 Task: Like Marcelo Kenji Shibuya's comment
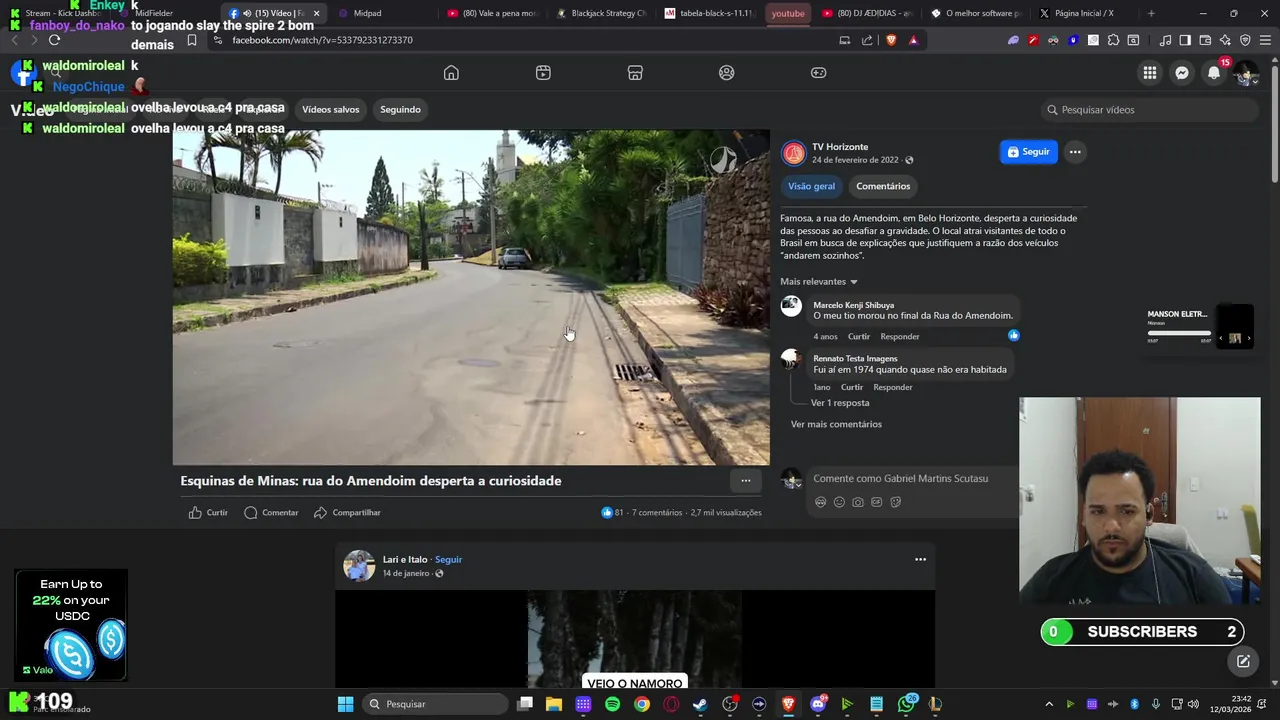(859, 336)
